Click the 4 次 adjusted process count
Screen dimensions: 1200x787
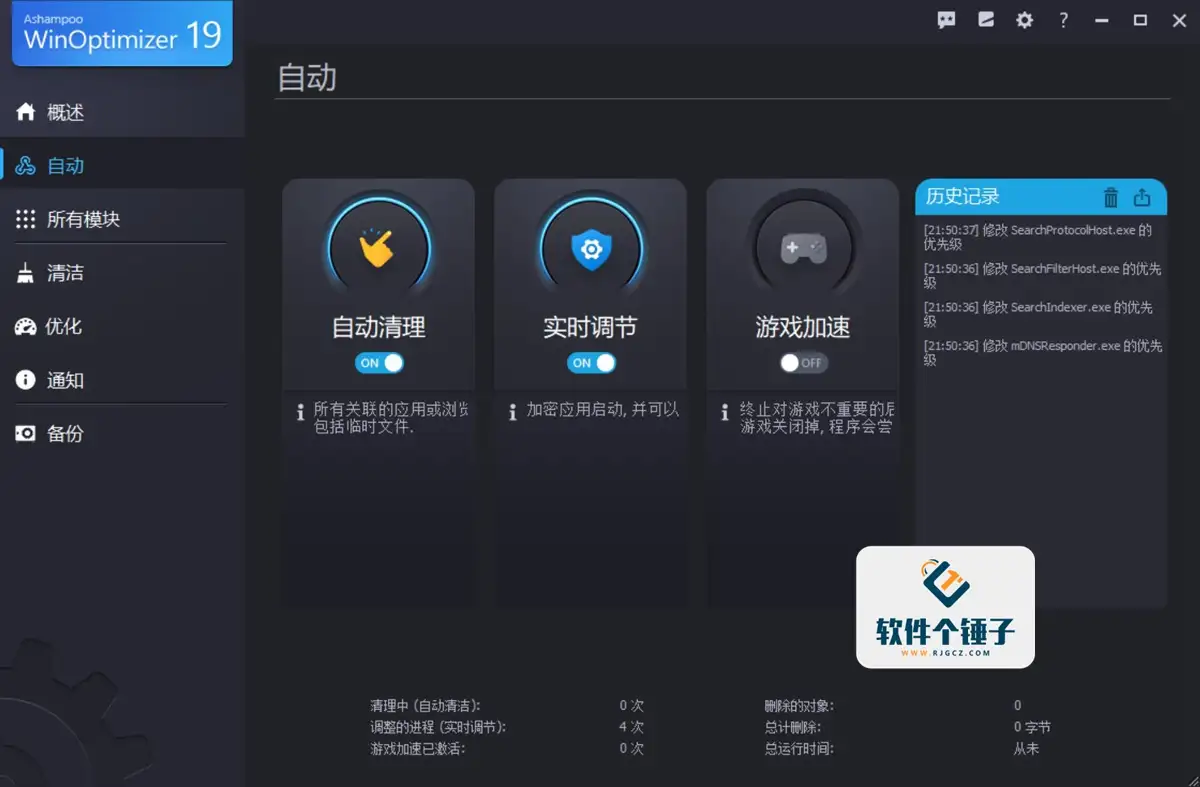point(631,727)
